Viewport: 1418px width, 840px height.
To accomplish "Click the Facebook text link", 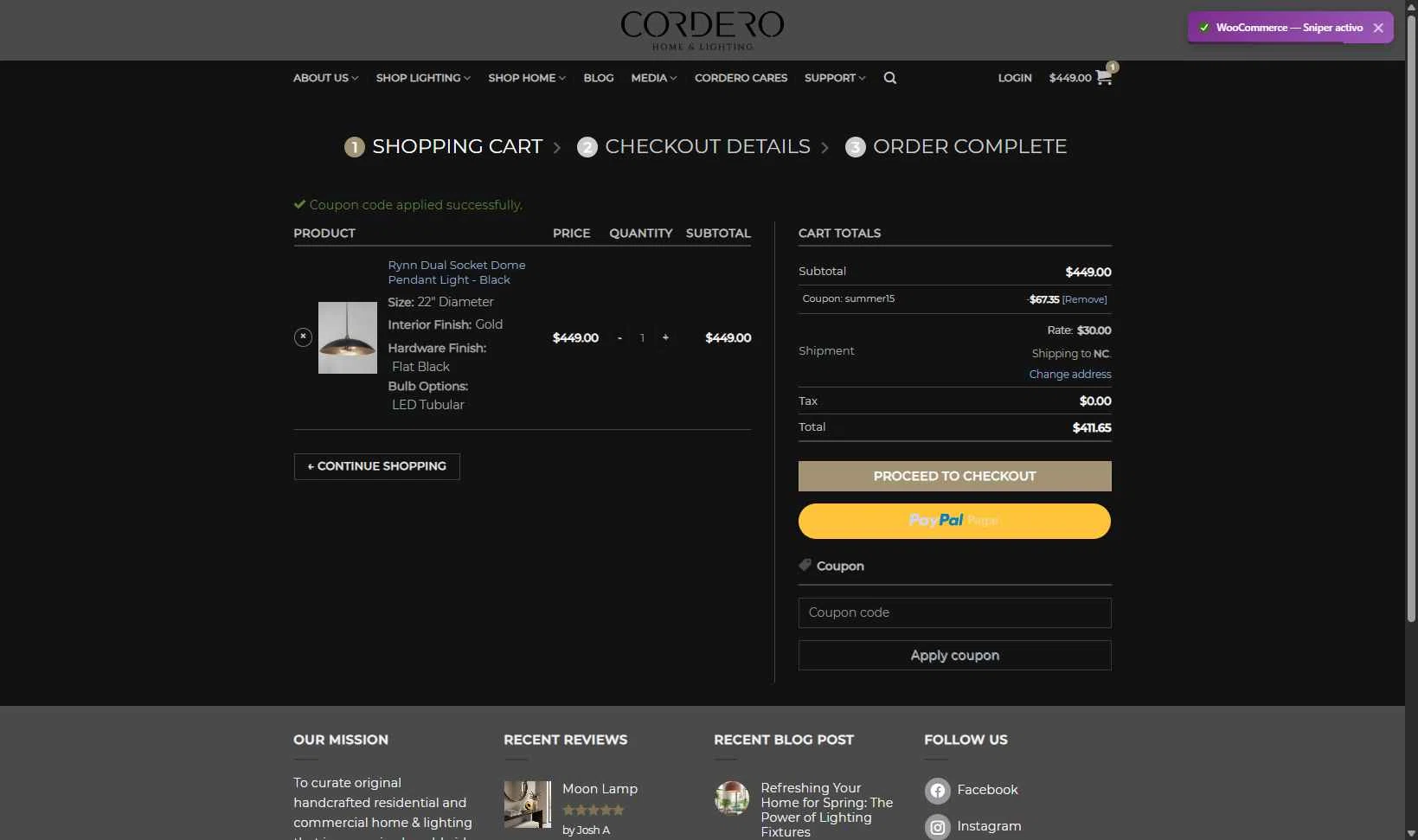I will click(987, 791).
